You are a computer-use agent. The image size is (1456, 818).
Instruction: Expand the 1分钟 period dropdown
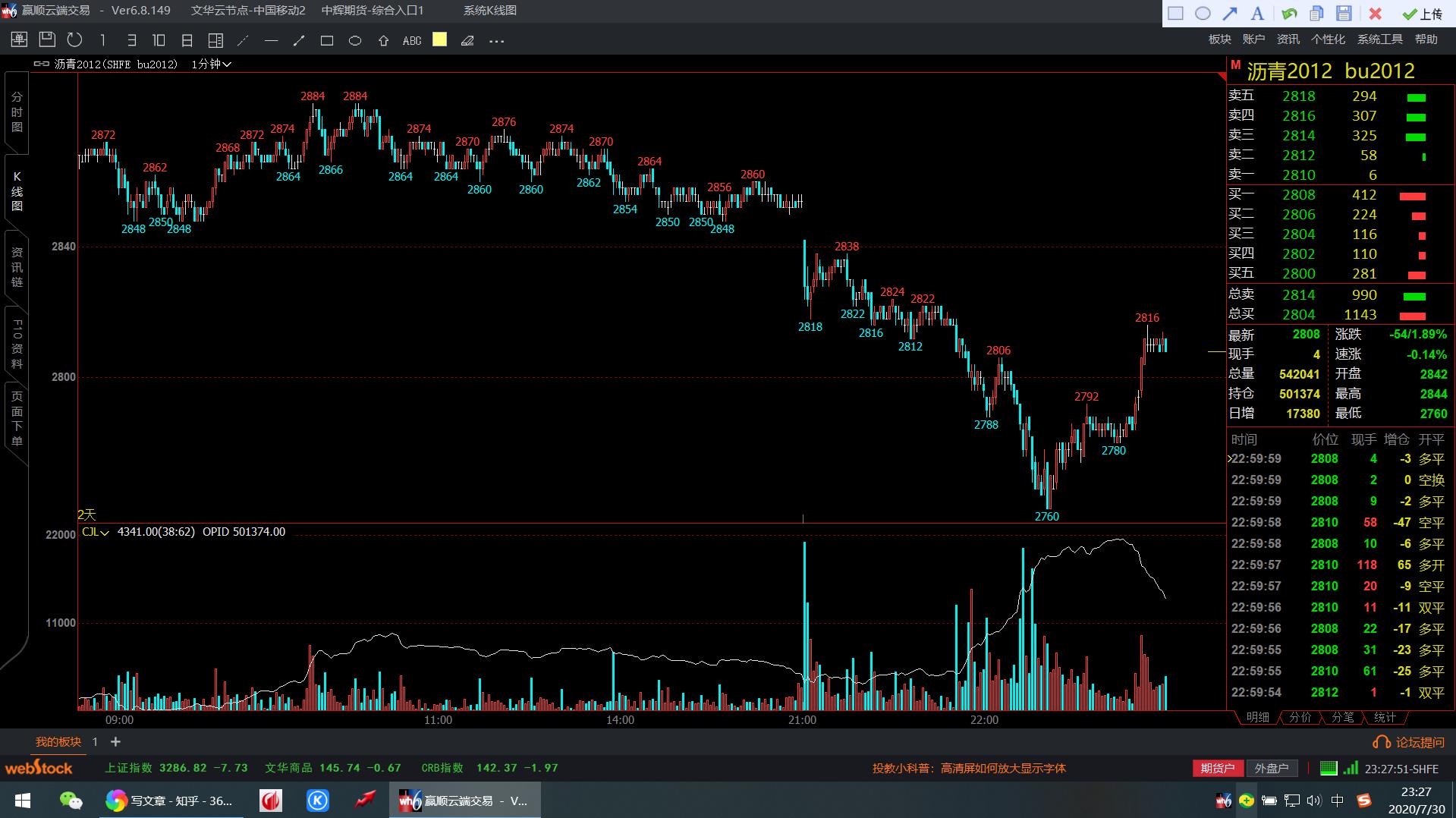pos(211,64)
